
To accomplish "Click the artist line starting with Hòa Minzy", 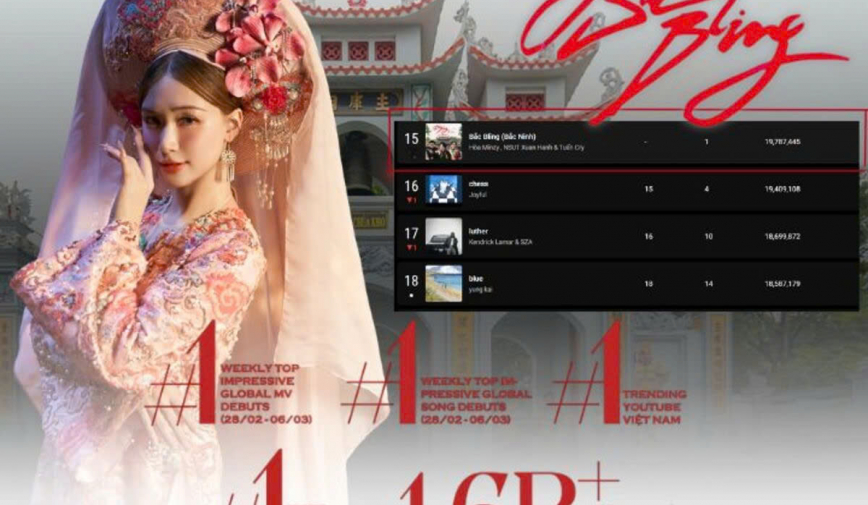I will pos(526,147).
